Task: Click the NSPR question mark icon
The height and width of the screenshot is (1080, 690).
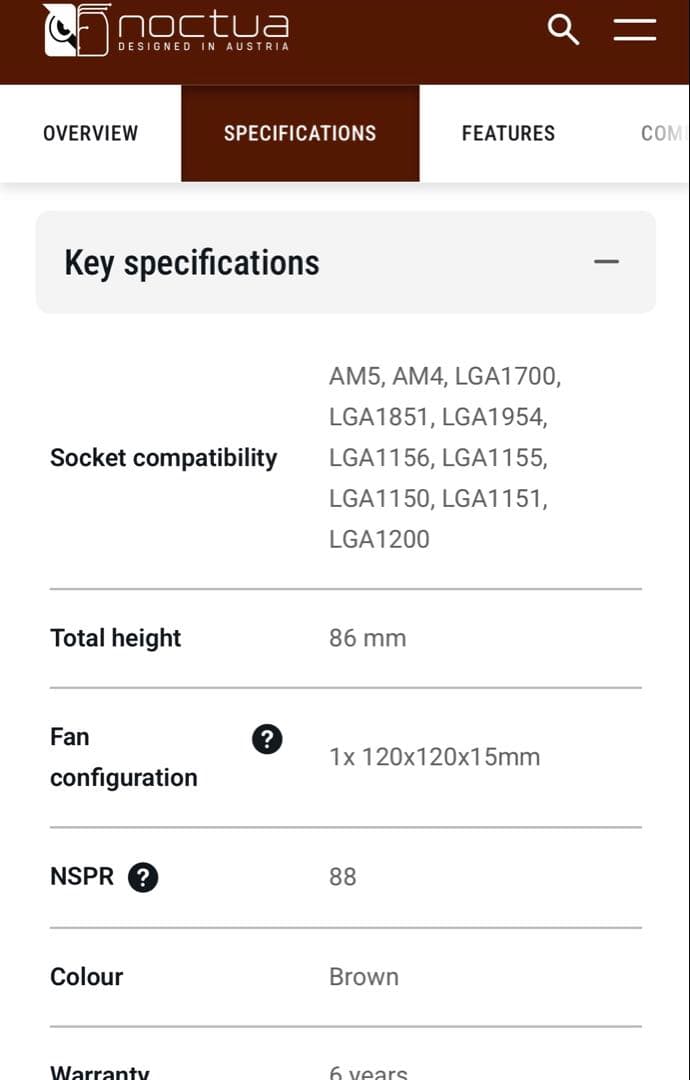Action: click(143, 878)
